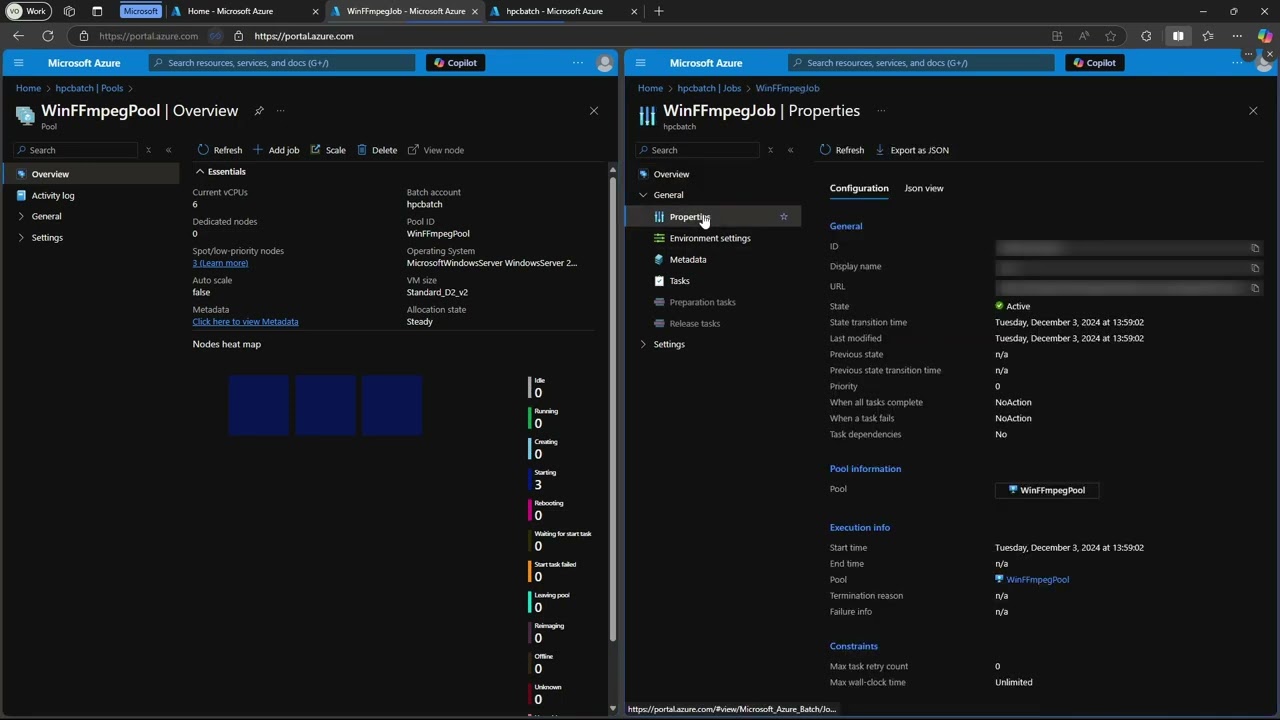Refresh the job properties
1280x720 pixels.
click(x=842, y=150)
